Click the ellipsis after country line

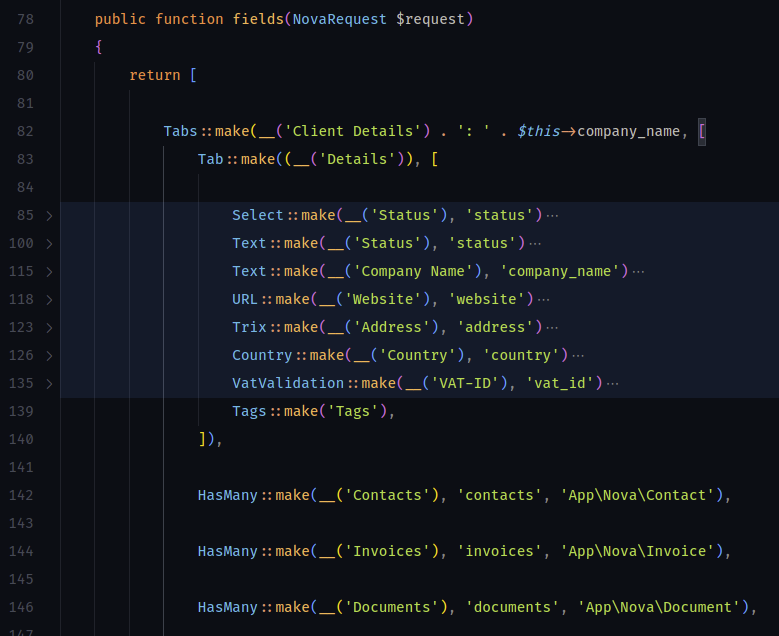click(x=578, y=356)
